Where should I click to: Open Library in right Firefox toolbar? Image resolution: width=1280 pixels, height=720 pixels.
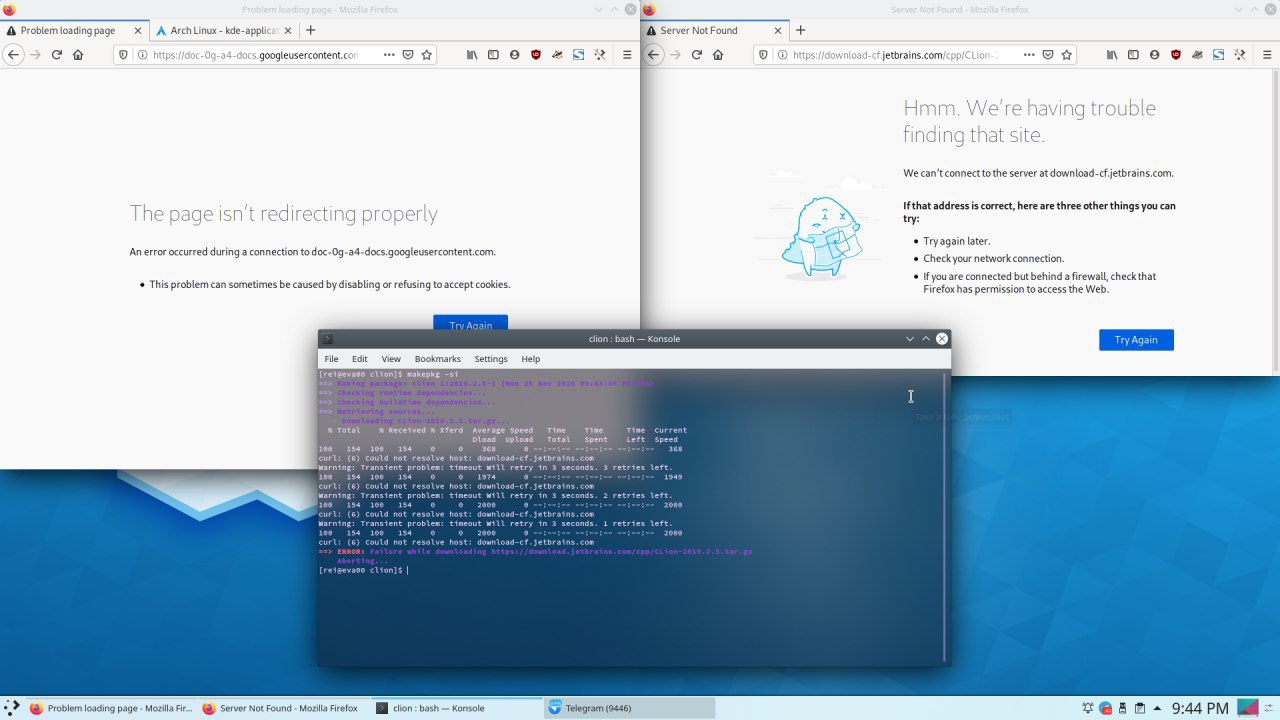(1112, 55)
